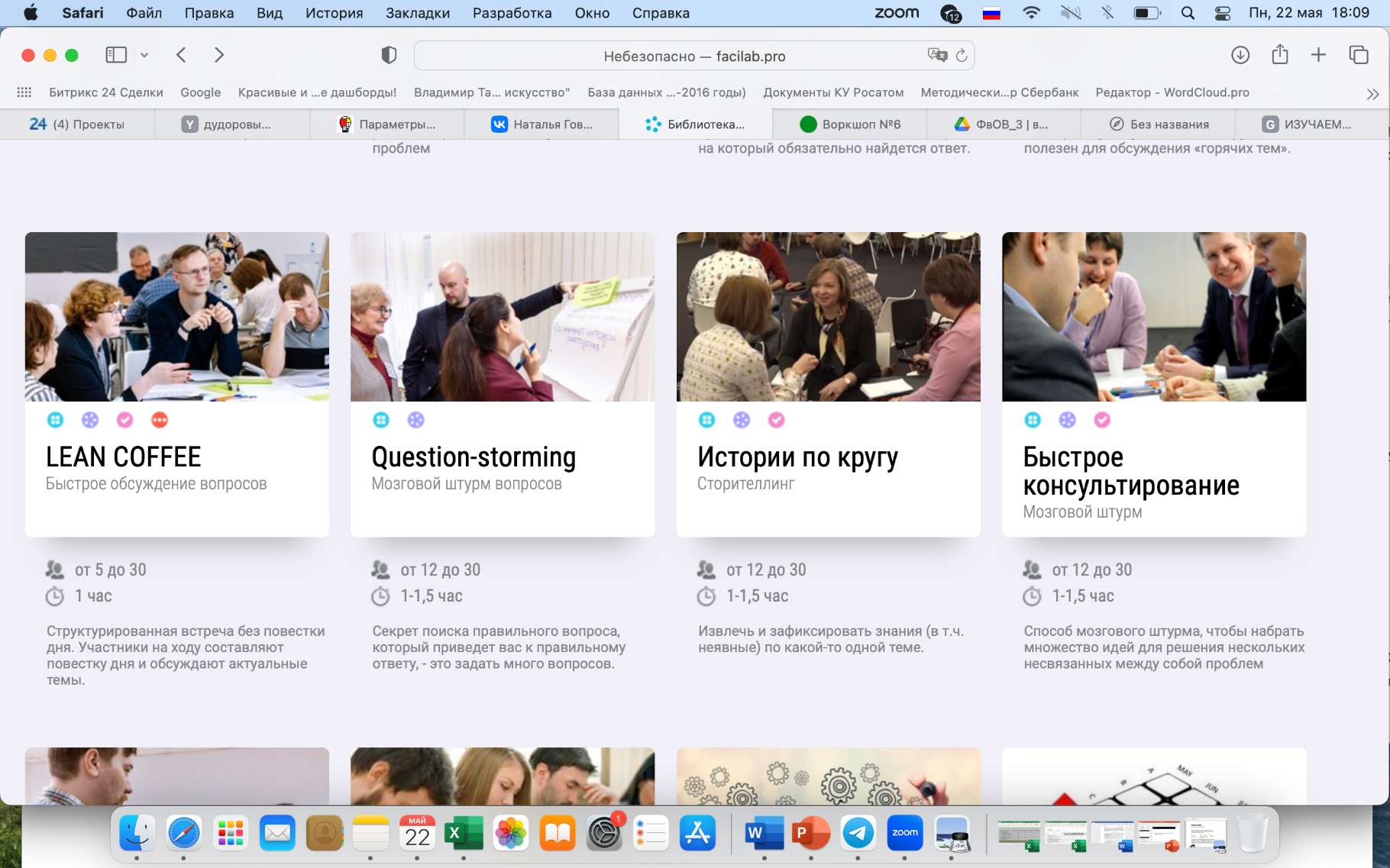This screenshot has height=868, width=1390.
Task: Click the Question-storming photo thumbnail
Action: (x=503, y=317)
